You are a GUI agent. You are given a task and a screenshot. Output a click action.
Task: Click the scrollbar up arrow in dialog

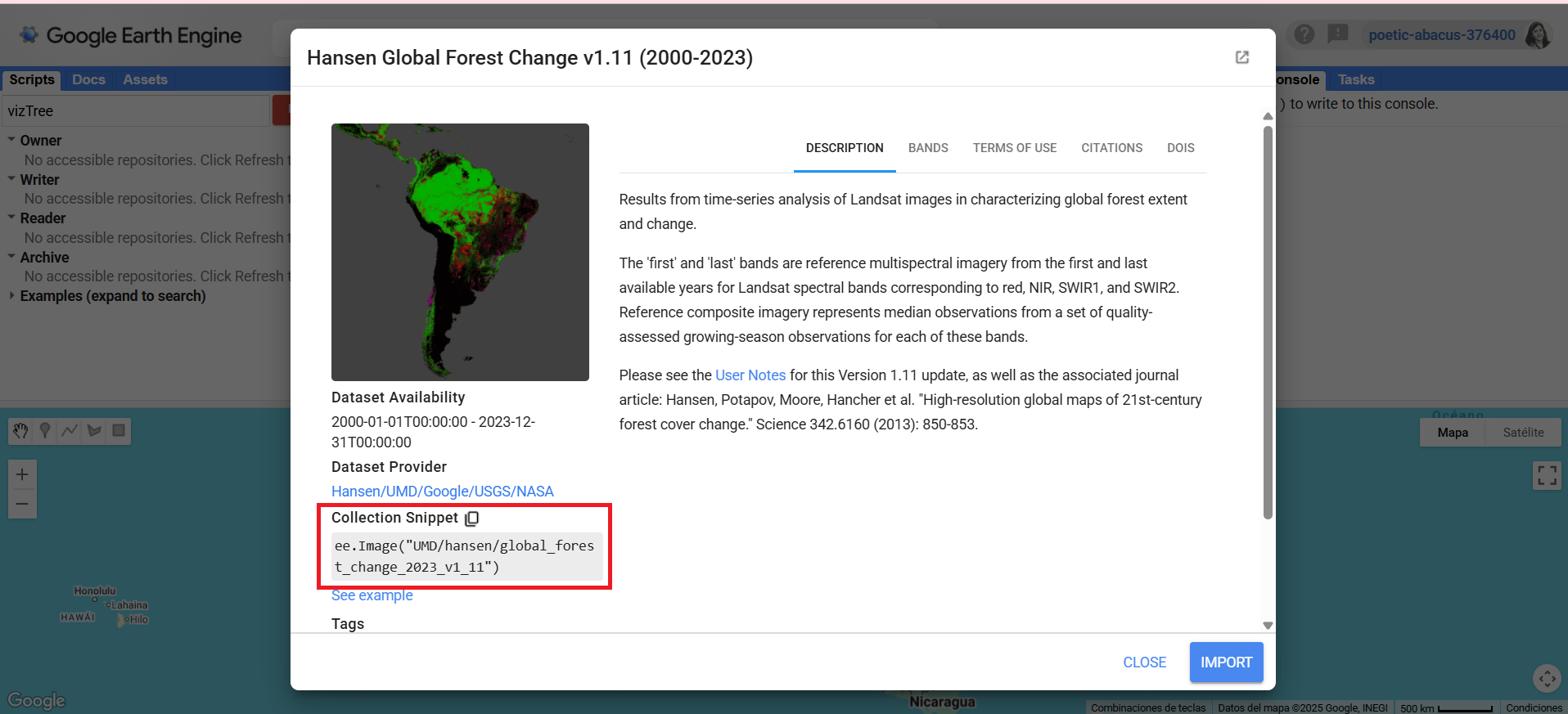click(1268, 116)
